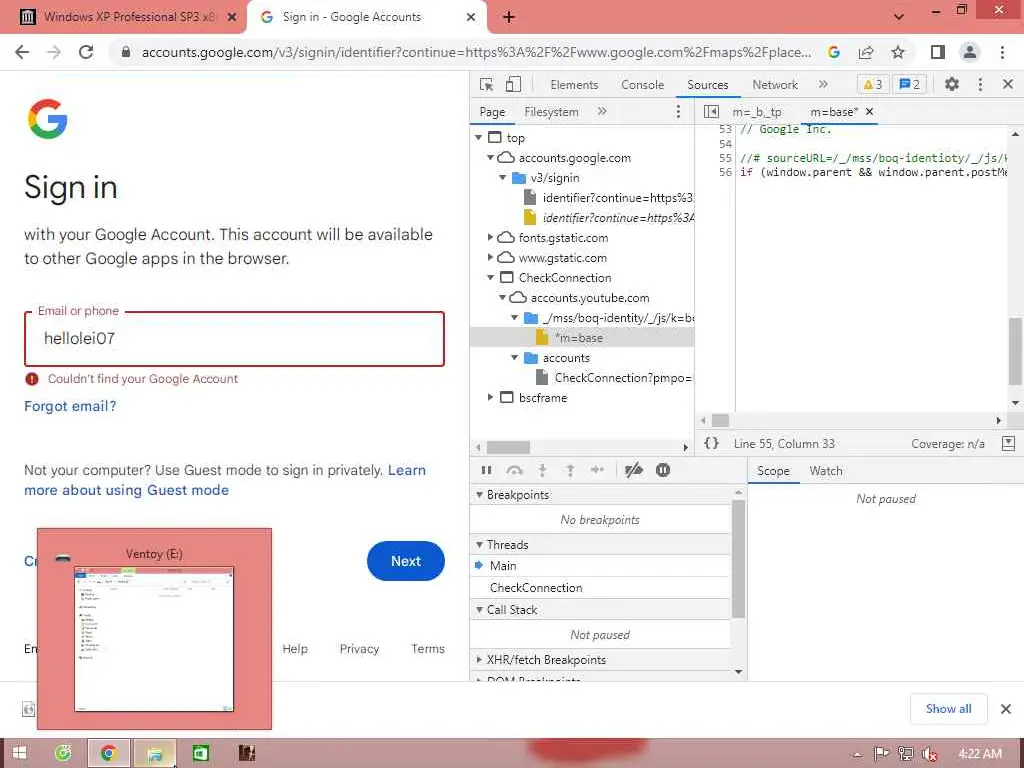Screen dimensions: 1024x768
Task: Open the CheckConnection?pmpo= file
Action: click(623, 377)
